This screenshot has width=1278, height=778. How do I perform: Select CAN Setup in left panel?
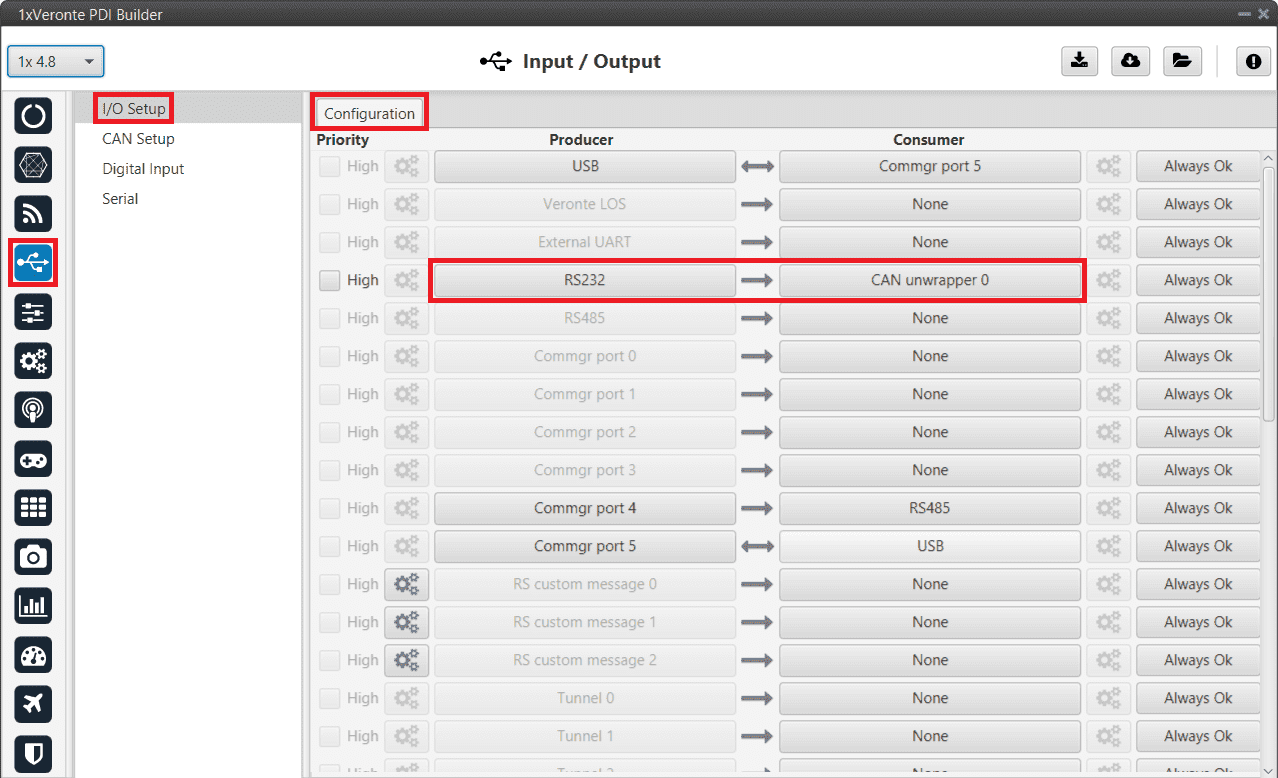click(138, 139)
